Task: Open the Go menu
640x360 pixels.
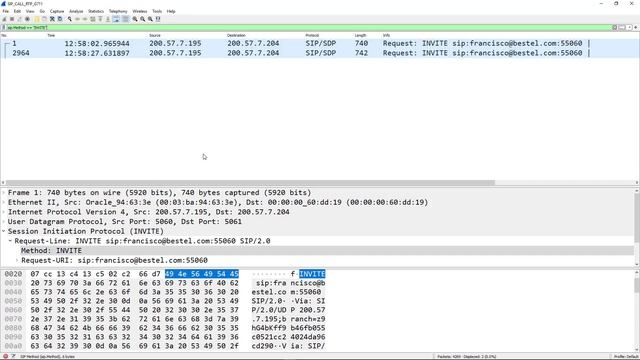Action: pos(42,11)
